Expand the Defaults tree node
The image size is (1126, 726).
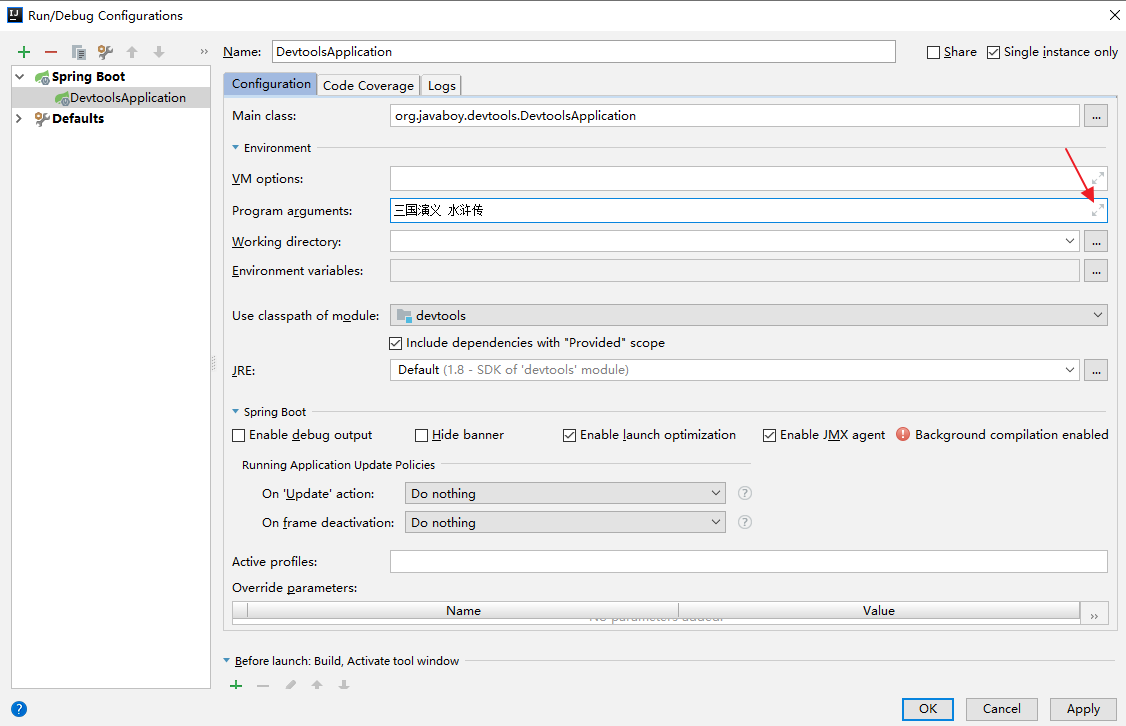click(x=19, y=118)
